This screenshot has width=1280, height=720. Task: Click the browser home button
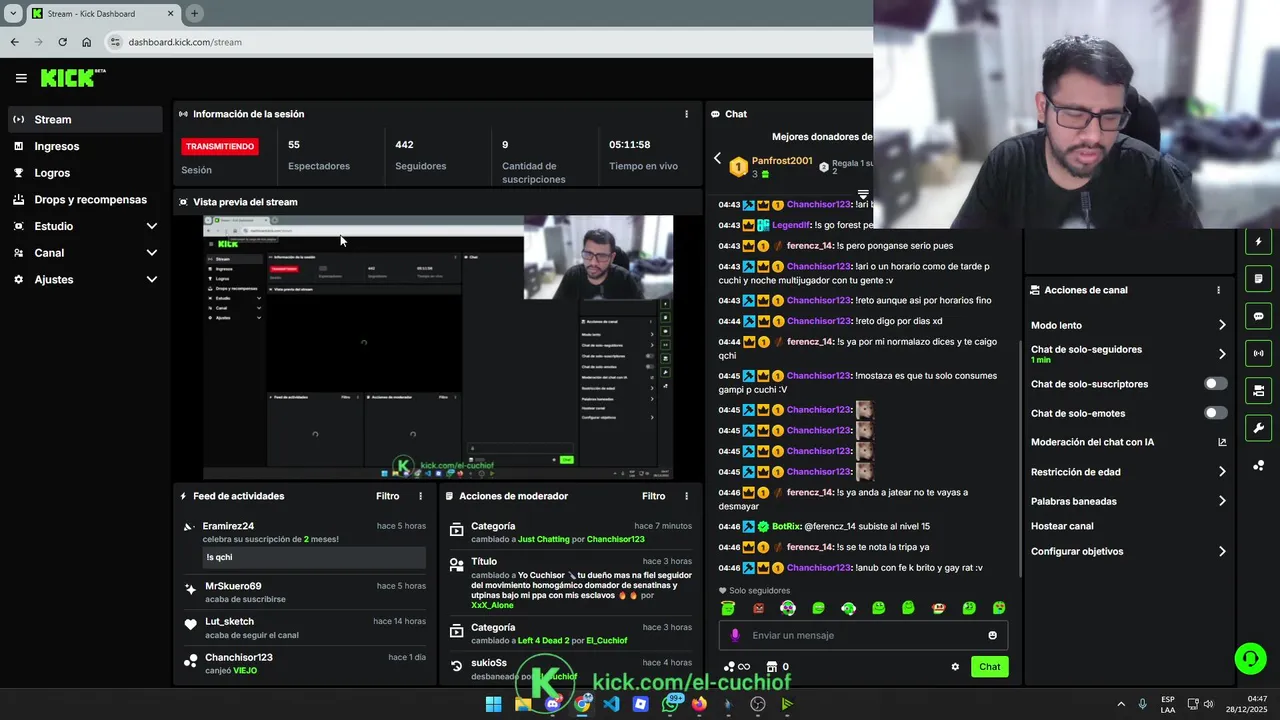(x=87, y=42)
